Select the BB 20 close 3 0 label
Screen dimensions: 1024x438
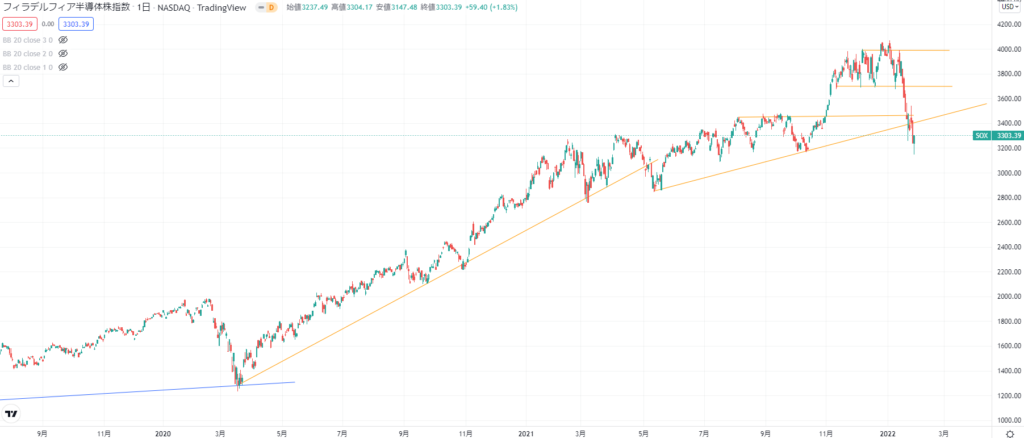27,39
